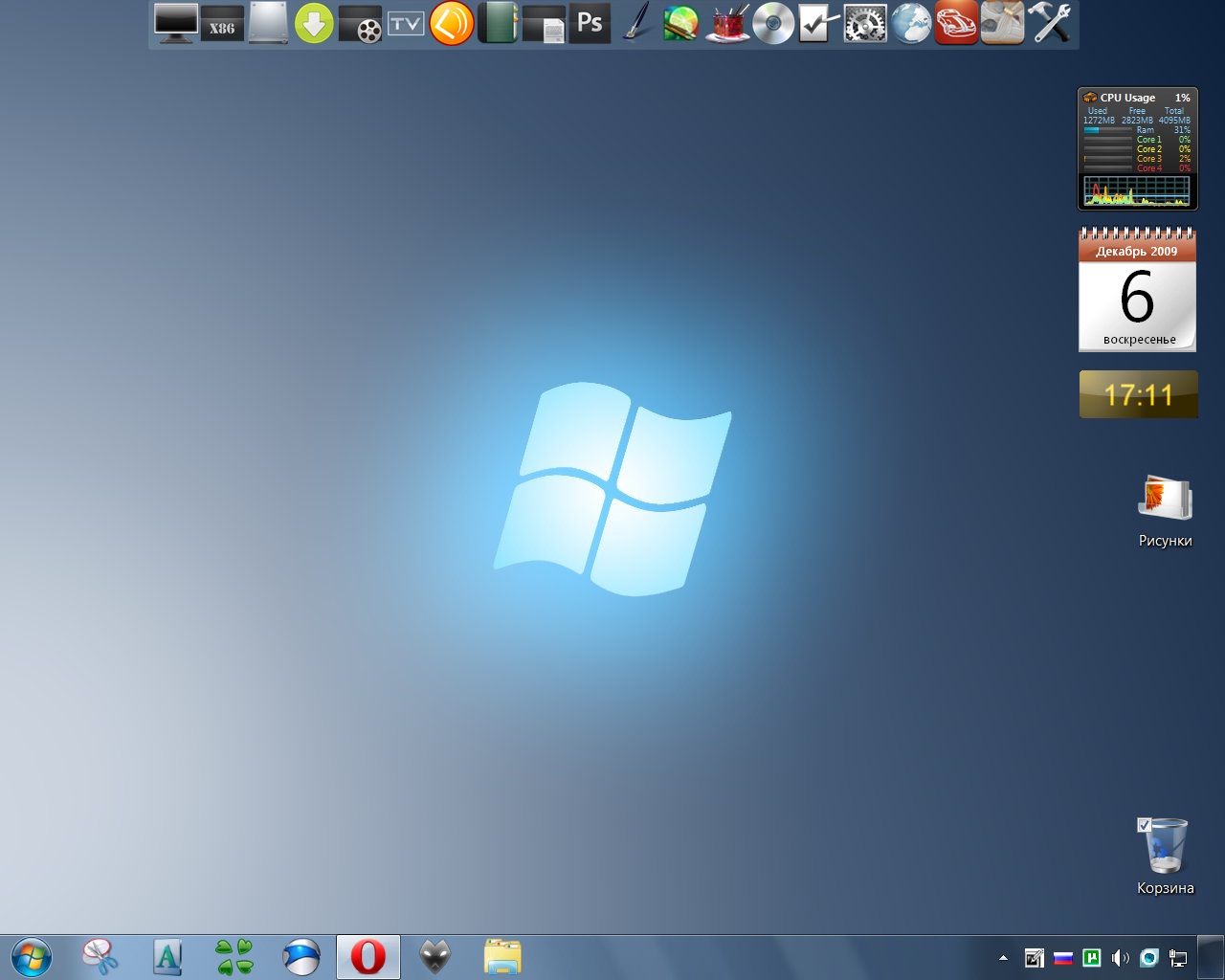Tick the checkbox on the Корзина icon
This screenshot has height=980, width=1225.
(1144, 825)
